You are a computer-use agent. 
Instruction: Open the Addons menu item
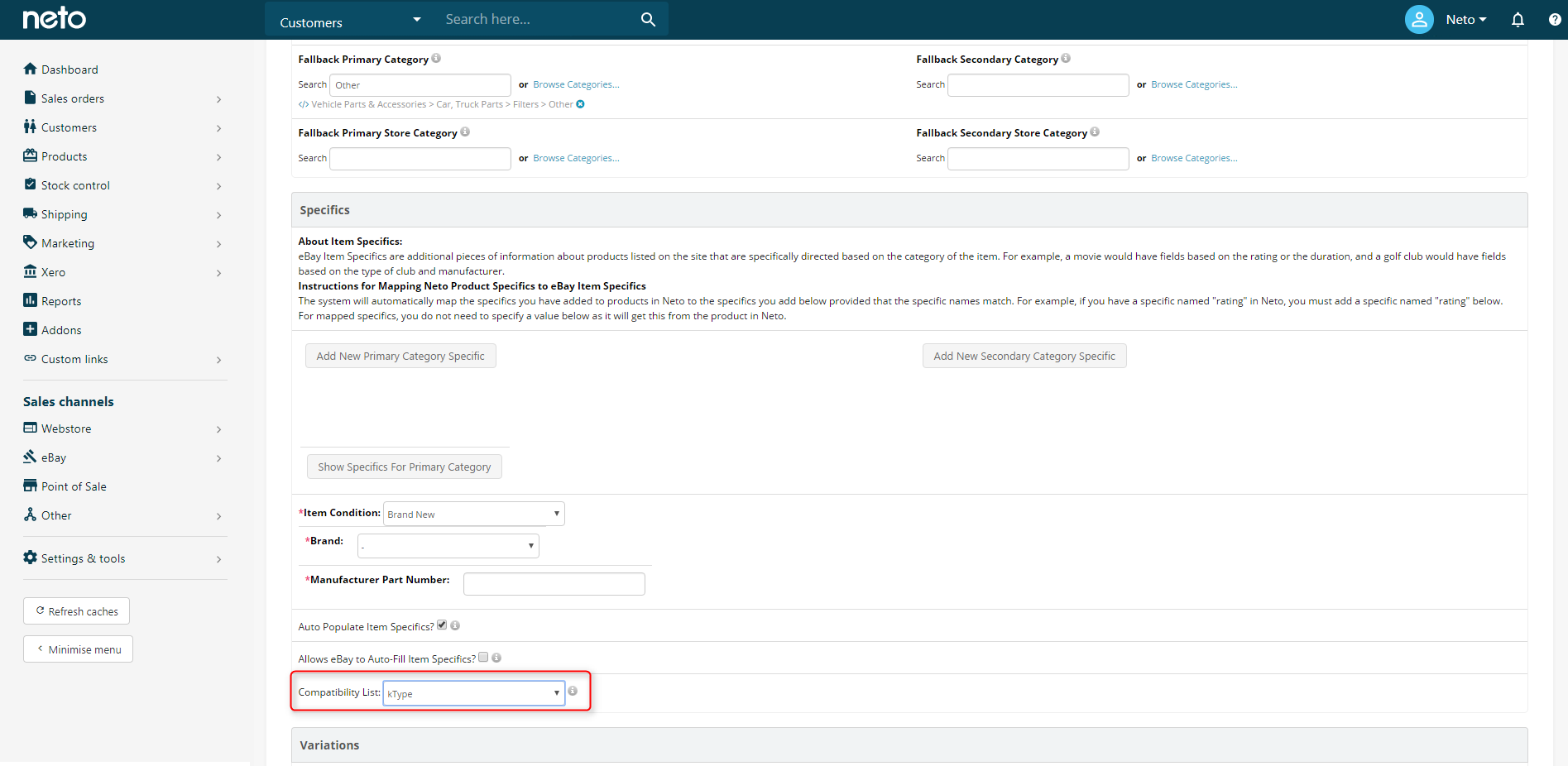61,330
